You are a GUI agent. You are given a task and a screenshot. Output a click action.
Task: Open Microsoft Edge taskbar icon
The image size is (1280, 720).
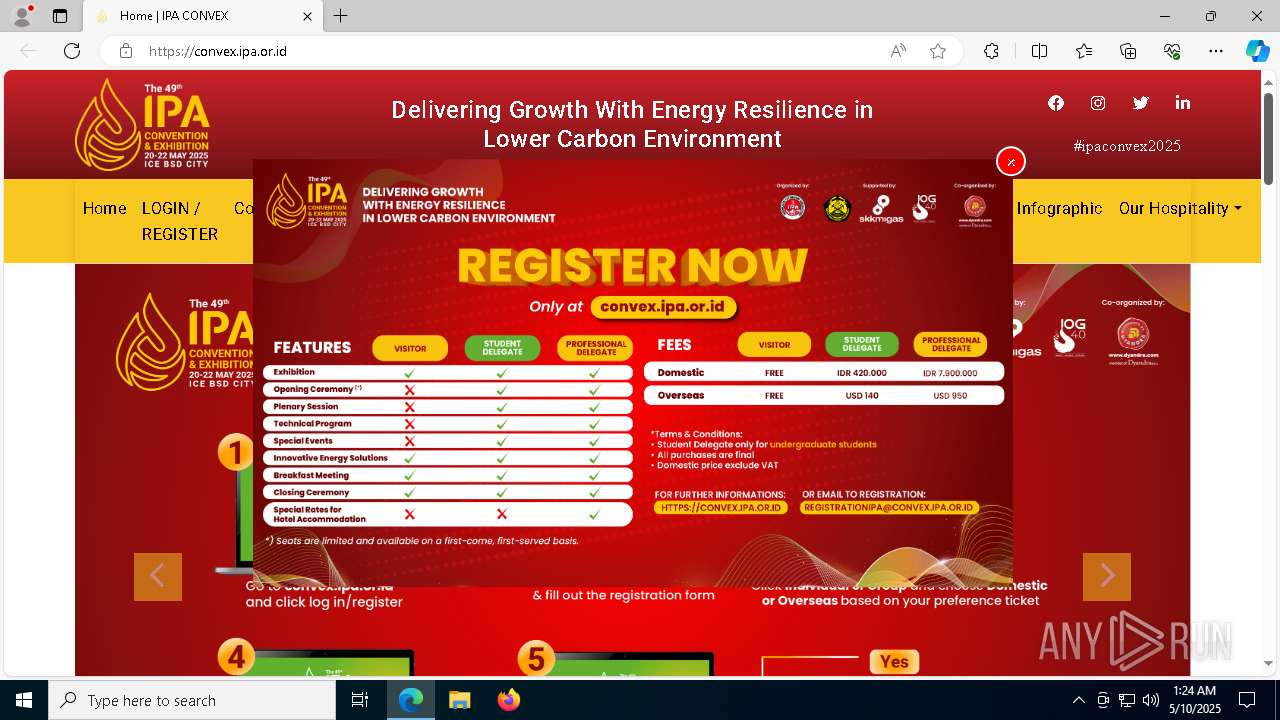[411, 700]
